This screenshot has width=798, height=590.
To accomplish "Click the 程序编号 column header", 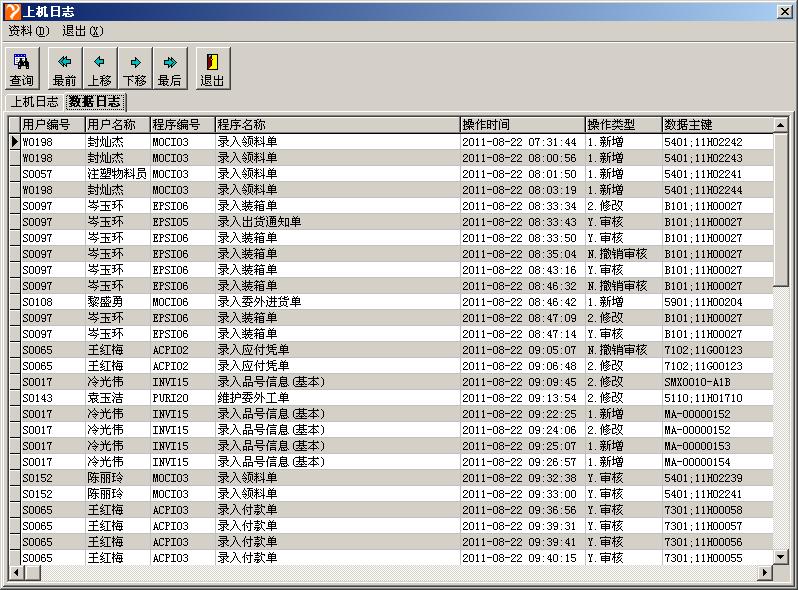I will click(183, 125).
